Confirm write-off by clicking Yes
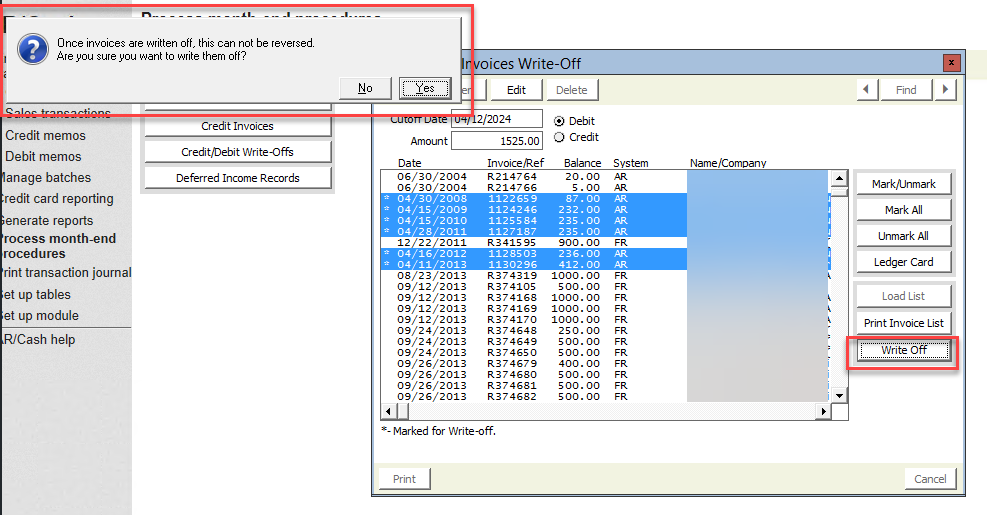 click(x=425, y=88)
